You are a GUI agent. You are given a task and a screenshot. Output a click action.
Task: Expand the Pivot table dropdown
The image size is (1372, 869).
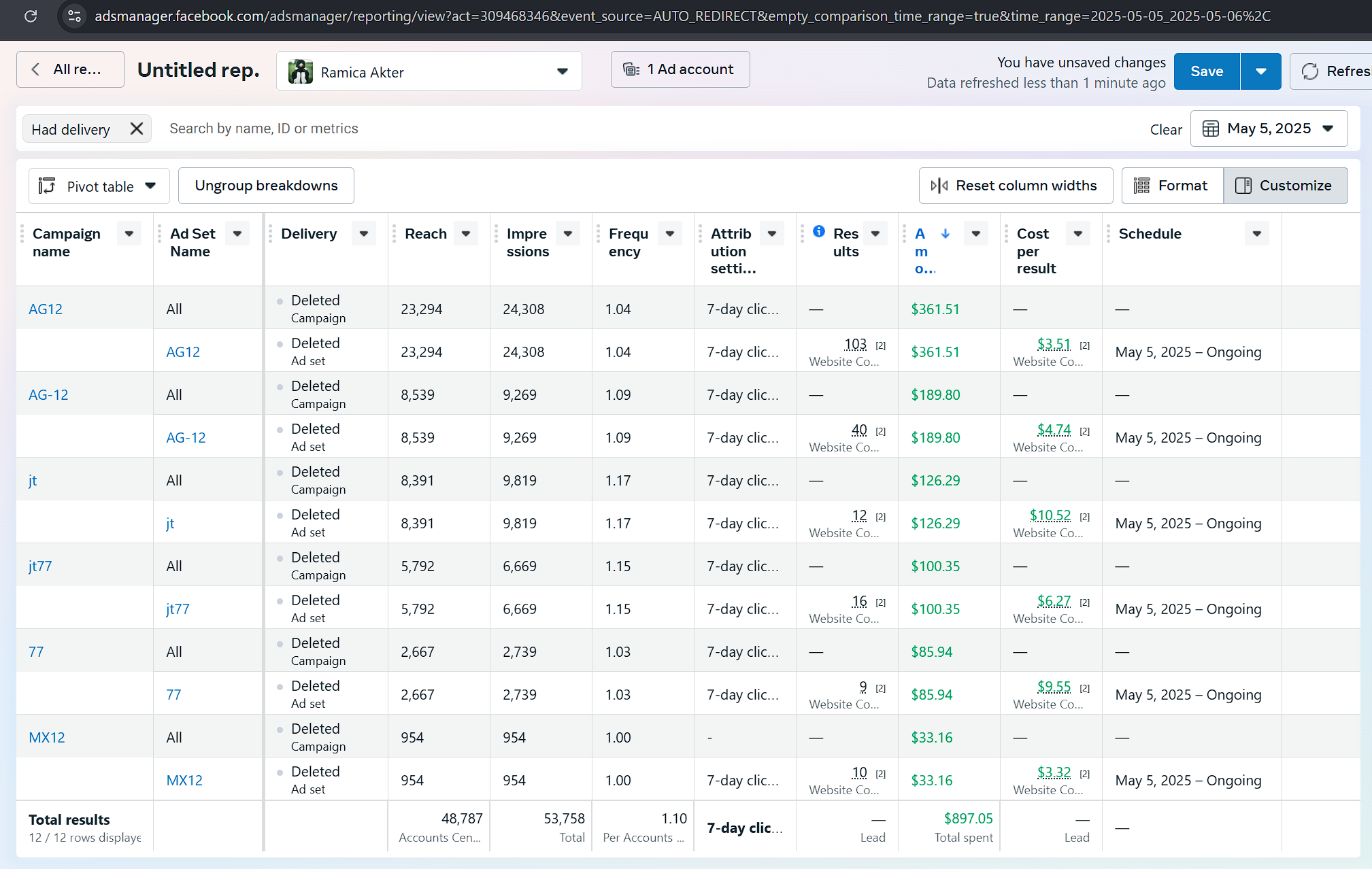click(x=99, y=186)
